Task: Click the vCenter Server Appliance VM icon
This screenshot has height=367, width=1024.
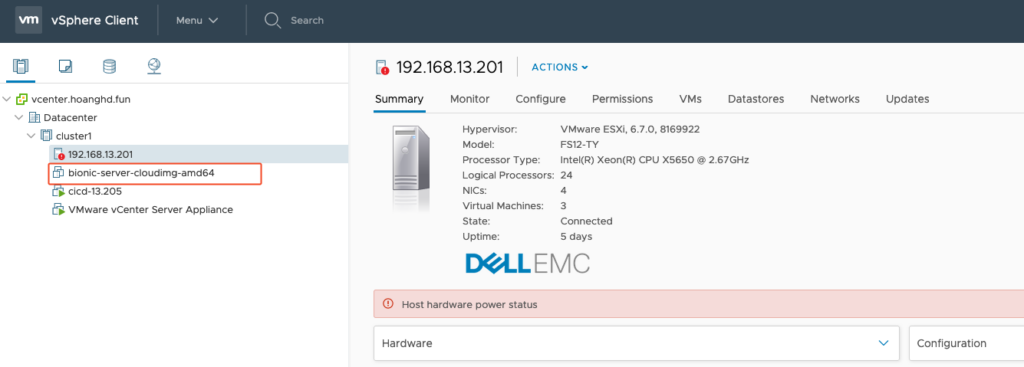Action: tap(58, 210)
